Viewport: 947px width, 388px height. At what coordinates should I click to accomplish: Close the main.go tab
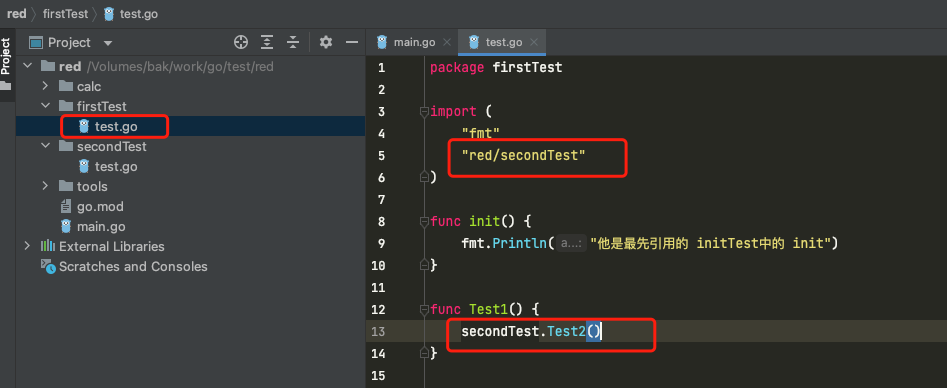point(447,42)
